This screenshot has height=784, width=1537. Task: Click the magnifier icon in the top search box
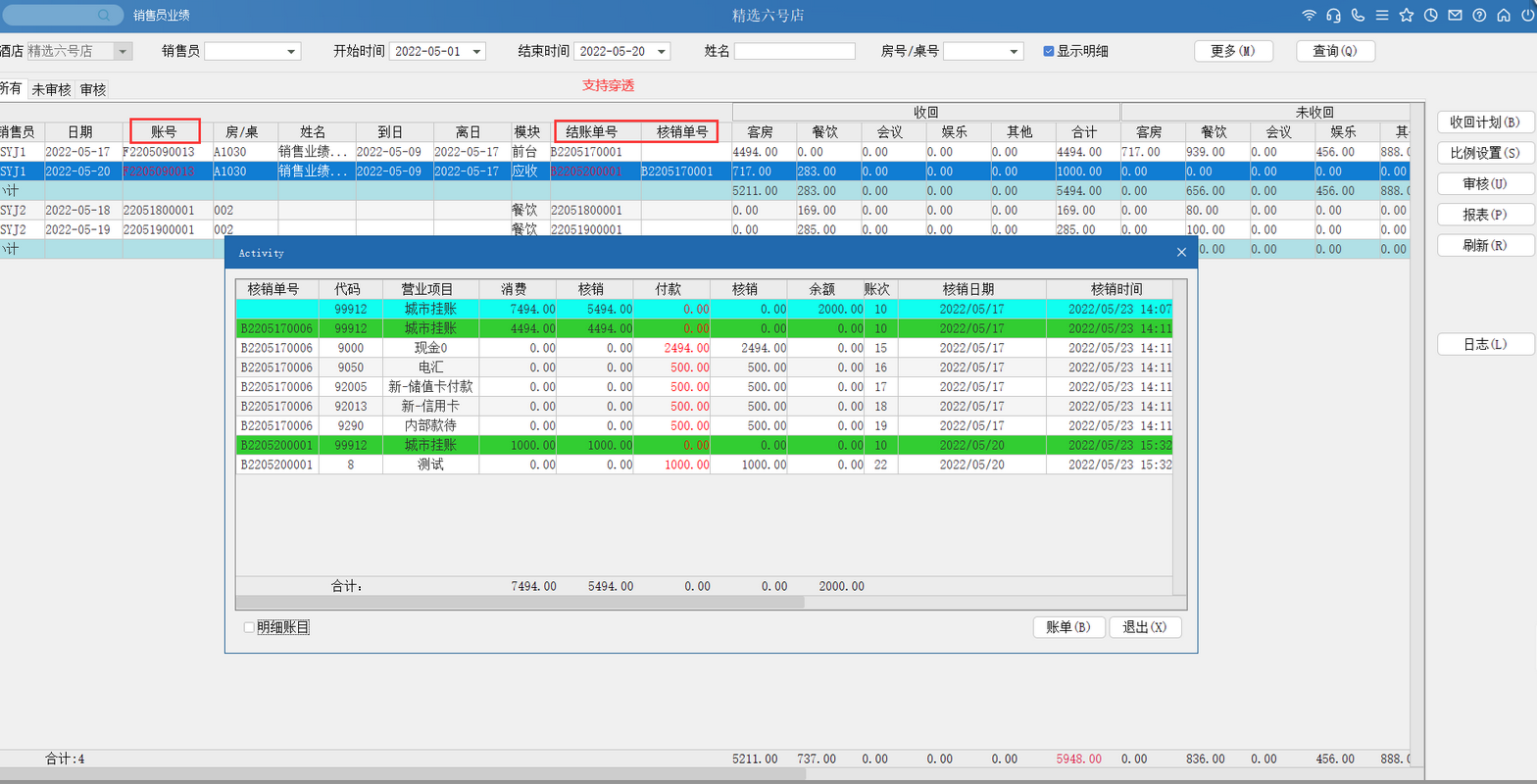coord(105,16)
